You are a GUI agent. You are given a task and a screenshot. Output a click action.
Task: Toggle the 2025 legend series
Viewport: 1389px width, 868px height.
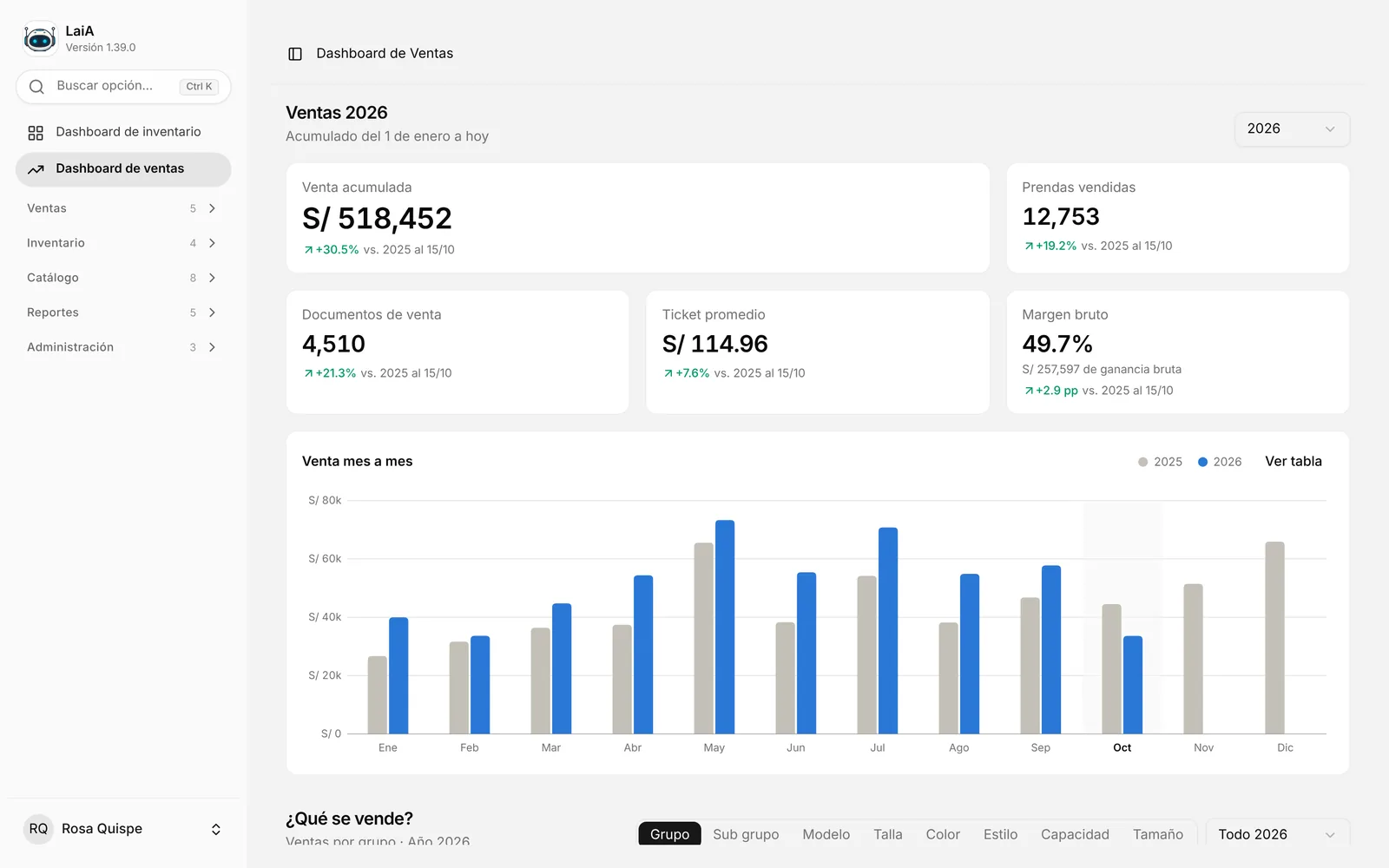(1160, 462)
